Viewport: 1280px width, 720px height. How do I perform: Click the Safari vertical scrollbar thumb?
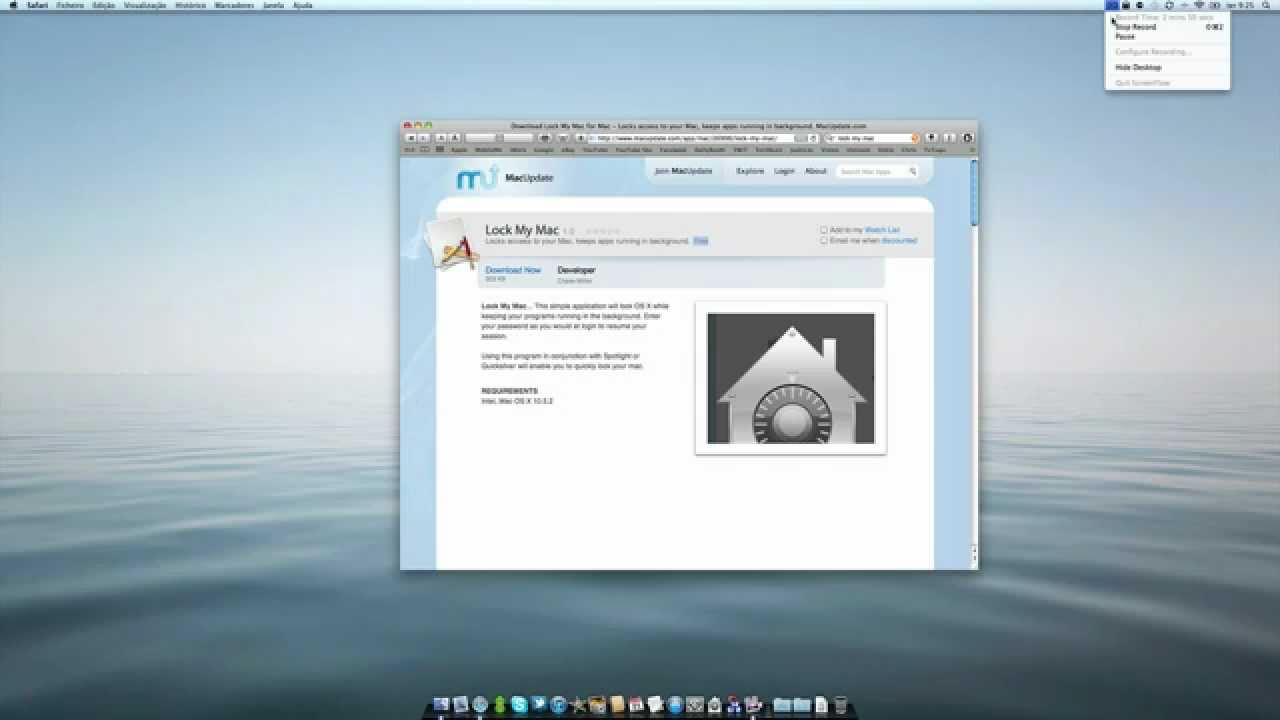coord(974,192)
